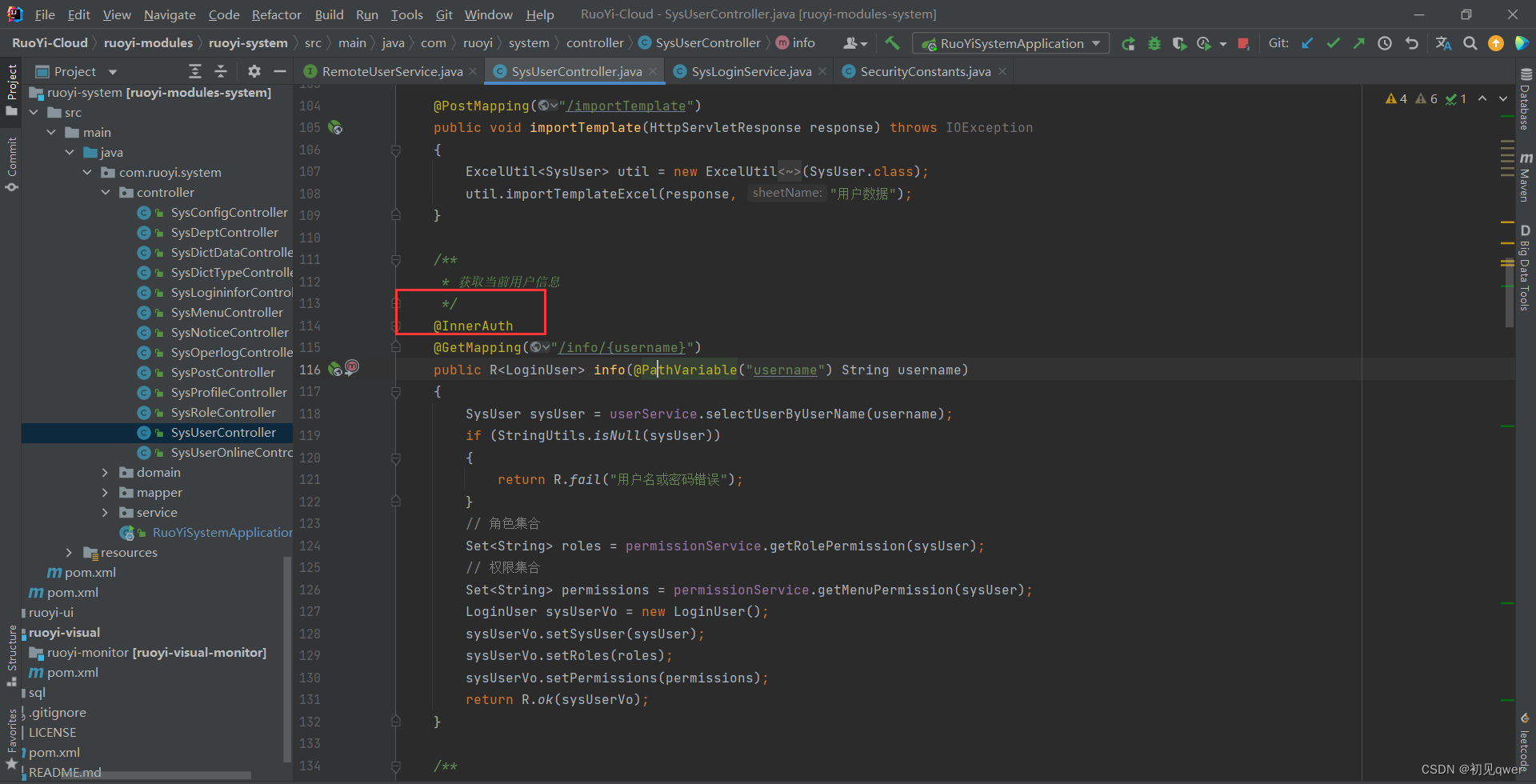Collapse all in Project panel

[222, 71]
